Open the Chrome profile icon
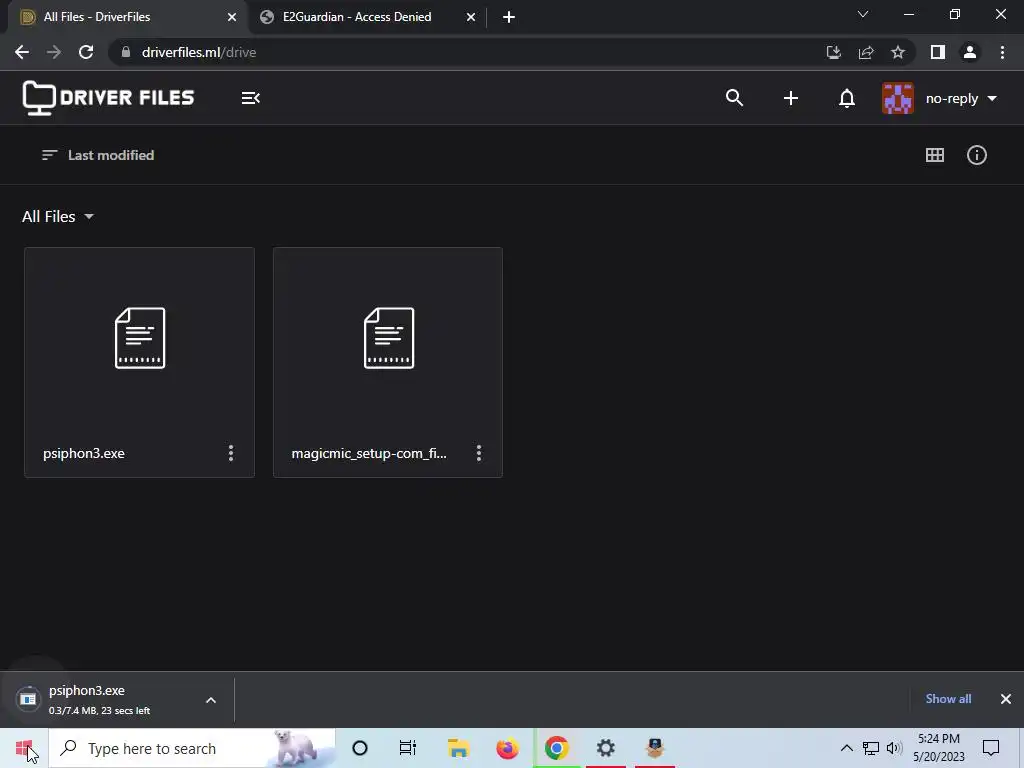This screenshot has height=768, width=1024. 970,52
